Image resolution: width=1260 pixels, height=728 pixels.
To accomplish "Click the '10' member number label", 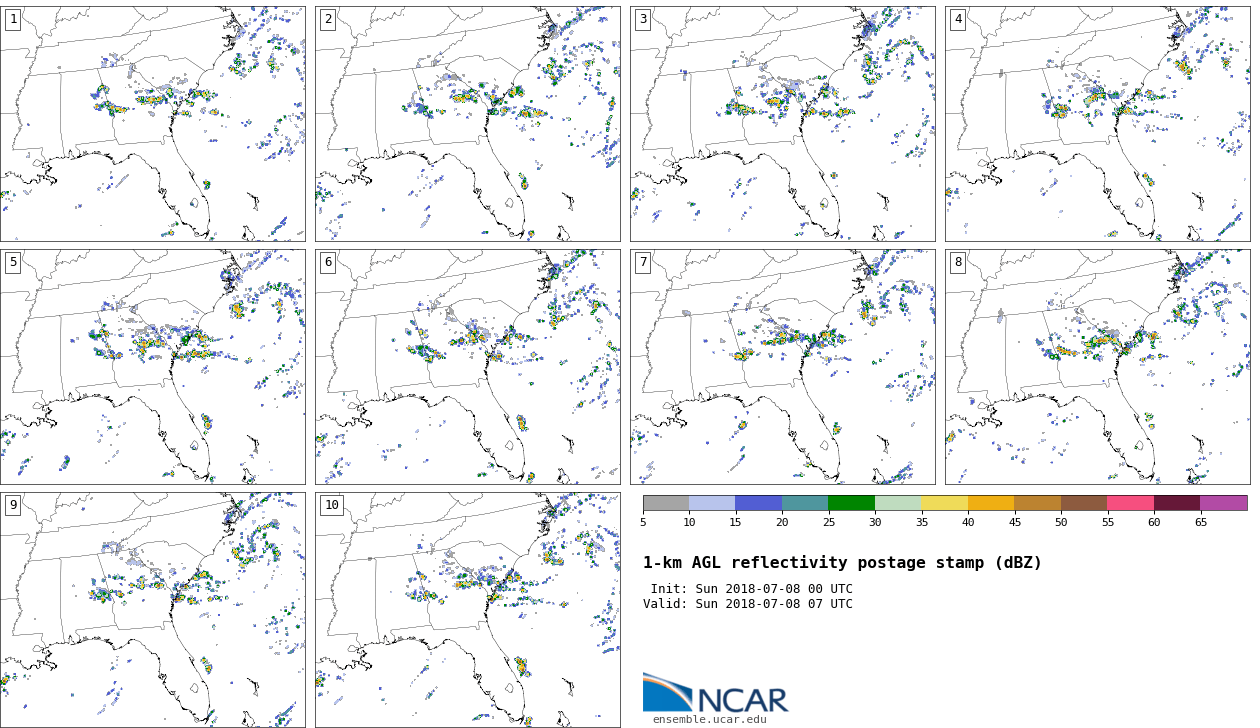I will click(x=332, y=506).
